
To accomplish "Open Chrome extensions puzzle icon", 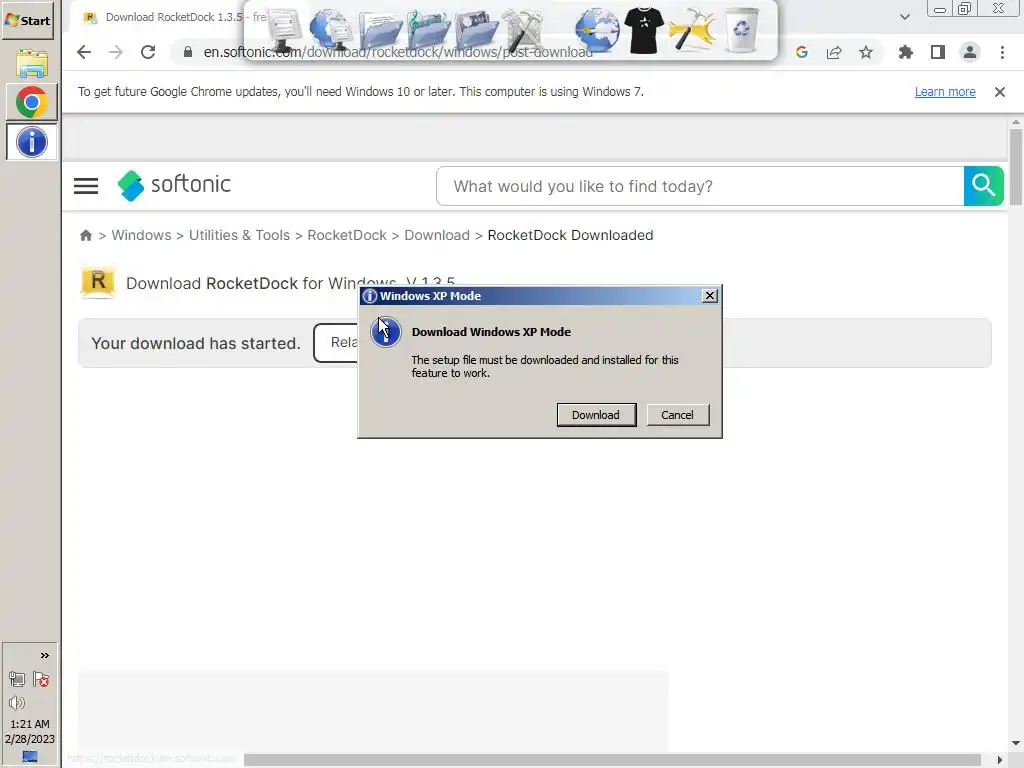I will (905, 52).
